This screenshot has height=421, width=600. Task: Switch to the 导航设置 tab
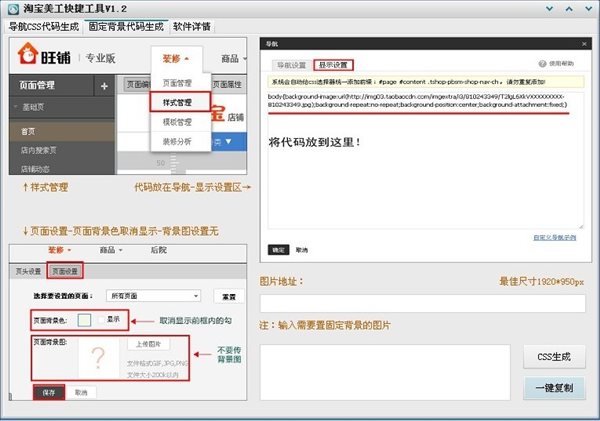291,65
